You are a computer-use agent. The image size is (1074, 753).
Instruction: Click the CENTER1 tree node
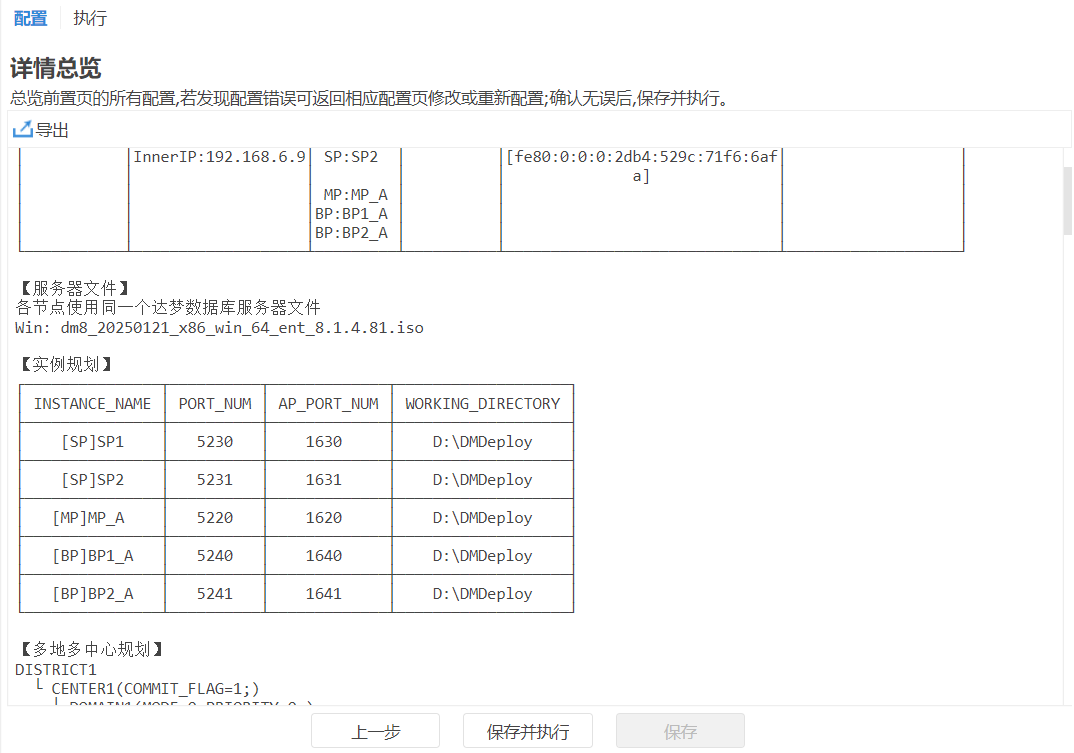tap(155, 688)
